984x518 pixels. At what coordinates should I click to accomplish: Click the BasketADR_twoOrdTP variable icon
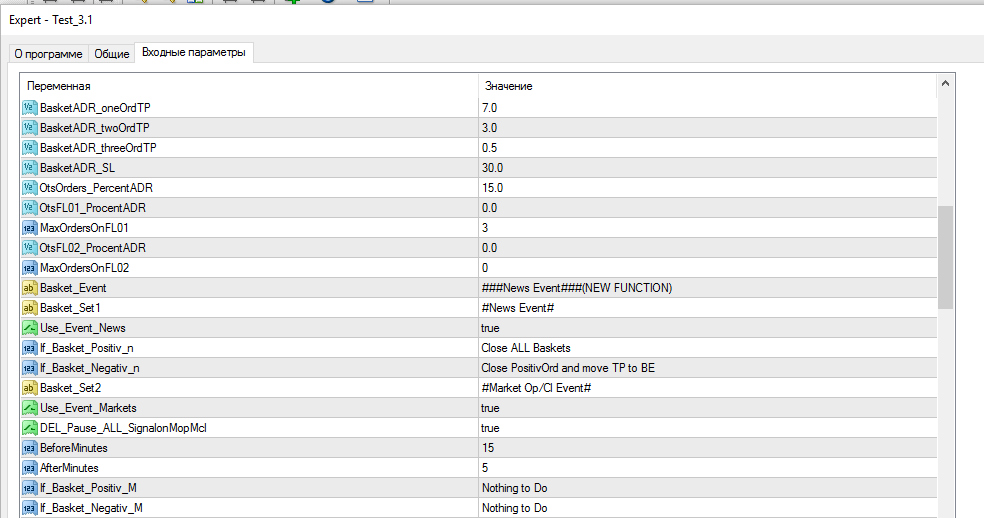click(x=29, y=127)
